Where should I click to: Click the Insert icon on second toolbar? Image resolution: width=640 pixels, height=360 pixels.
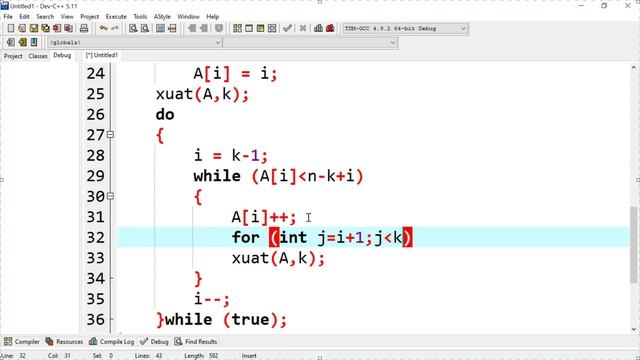[11, 42]
